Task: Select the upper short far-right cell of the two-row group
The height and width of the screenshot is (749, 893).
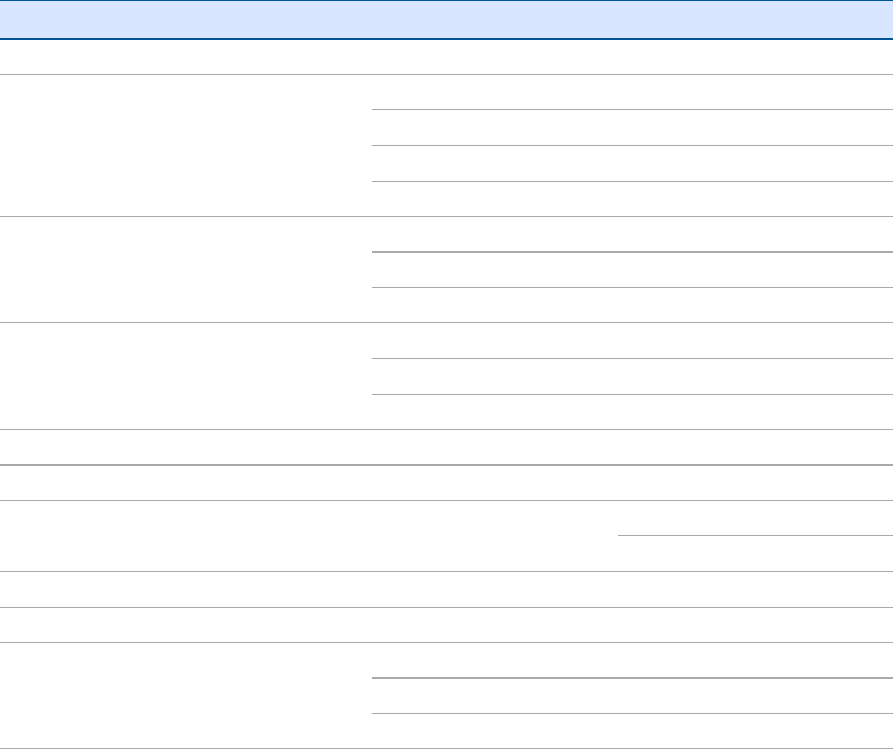Action: coord(755,518)
